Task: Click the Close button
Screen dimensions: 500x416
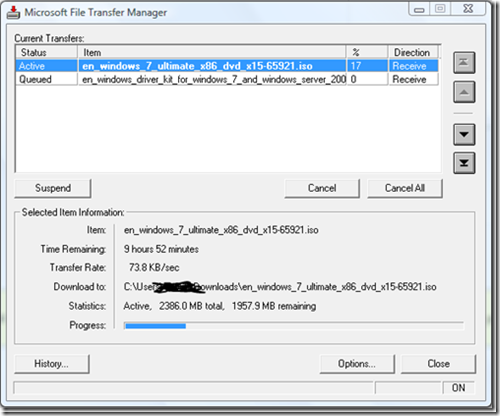Action: click(438, 364)
